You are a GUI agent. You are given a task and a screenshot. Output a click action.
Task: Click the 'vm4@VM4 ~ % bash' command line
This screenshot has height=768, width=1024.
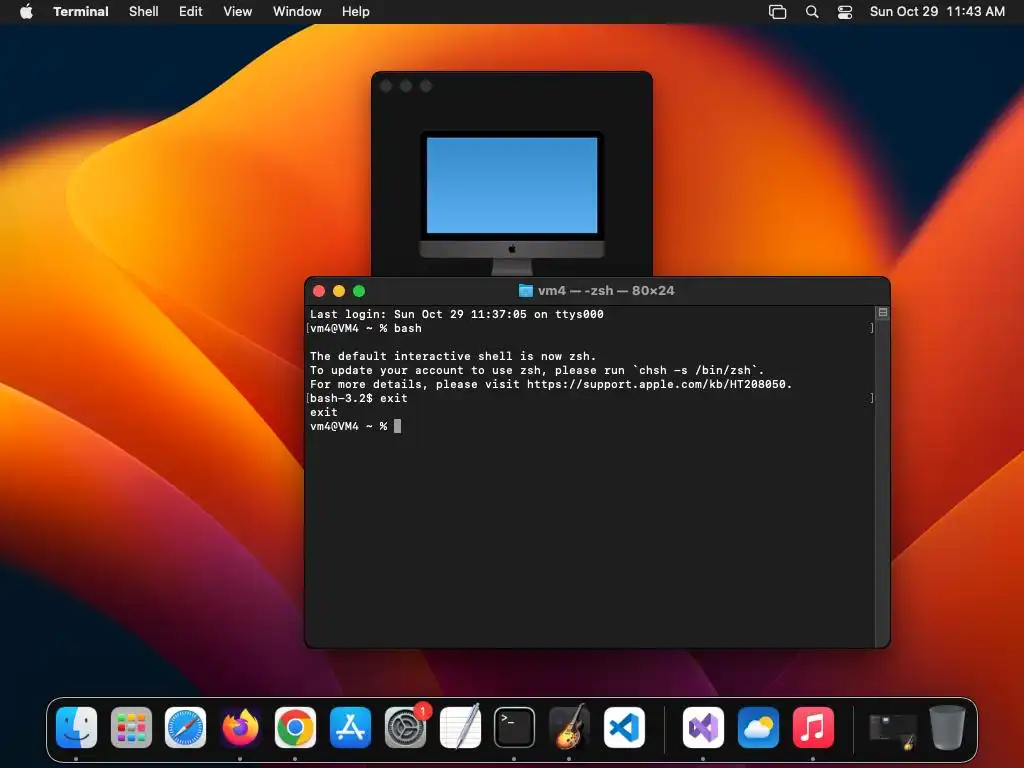366,328
